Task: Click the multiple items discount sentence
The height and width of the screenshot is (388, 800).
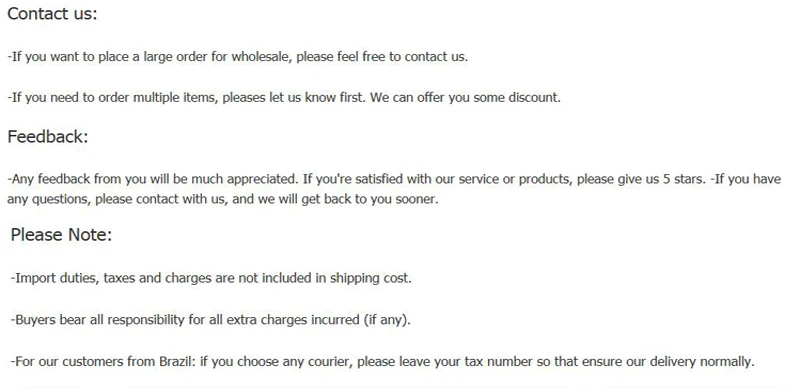Action: tap(284, 98)
